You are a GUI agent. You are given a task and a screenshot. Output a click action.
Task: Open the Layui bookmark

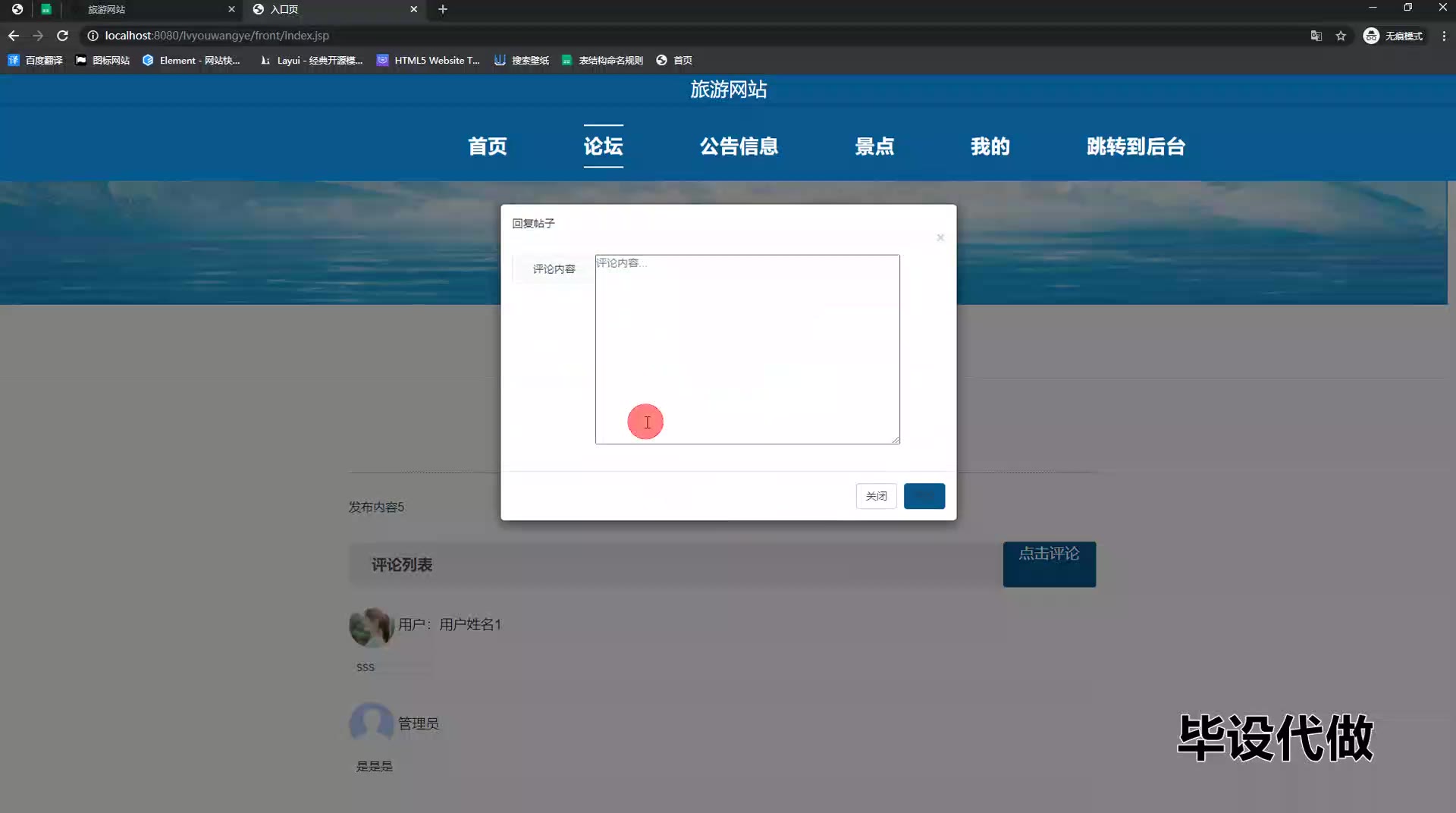(x=311, y=61)
